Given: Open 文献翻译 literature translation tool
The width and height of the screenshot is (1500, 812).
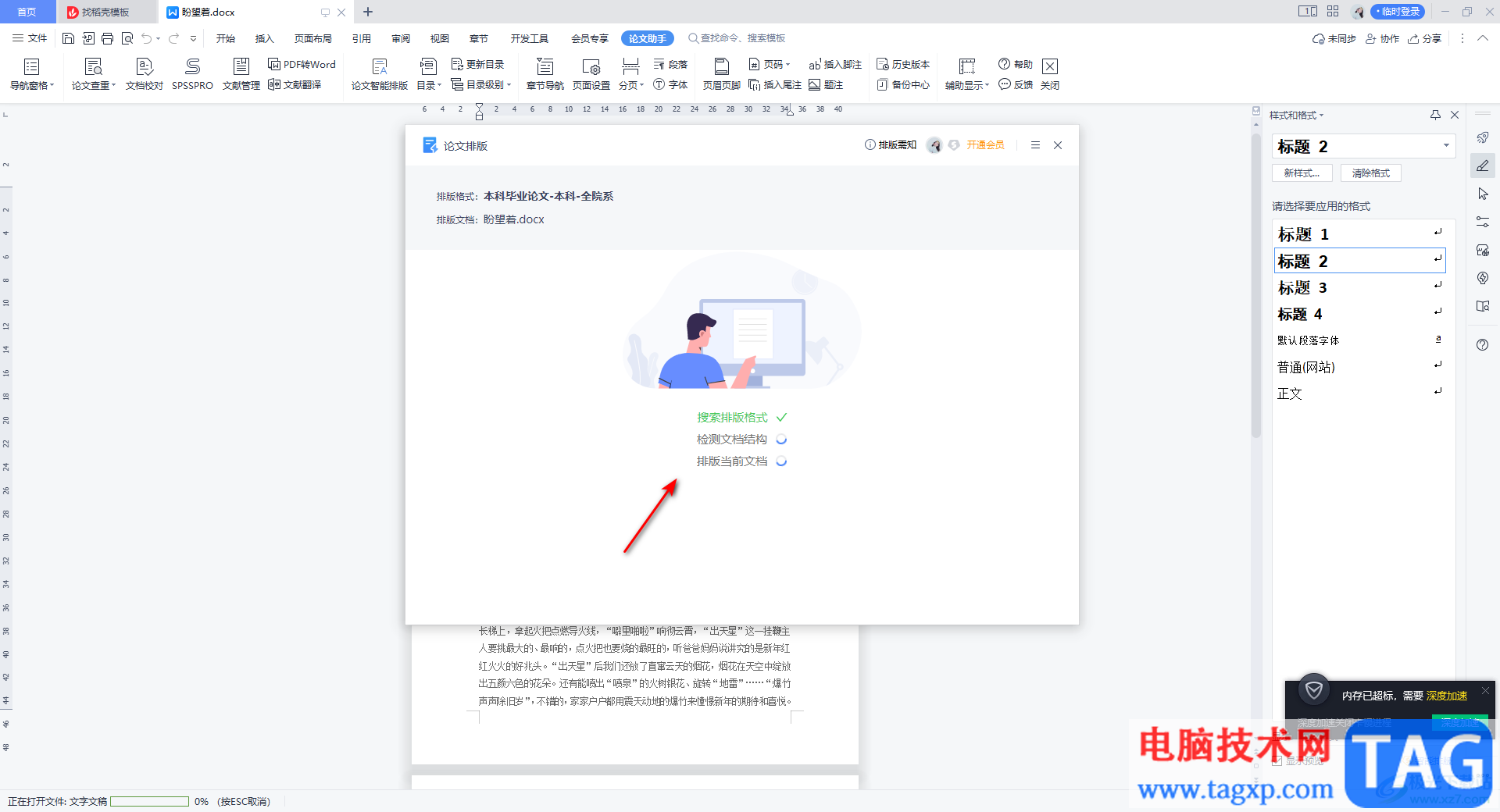Looking at the screenshot, I should click(x=295, y=84).
